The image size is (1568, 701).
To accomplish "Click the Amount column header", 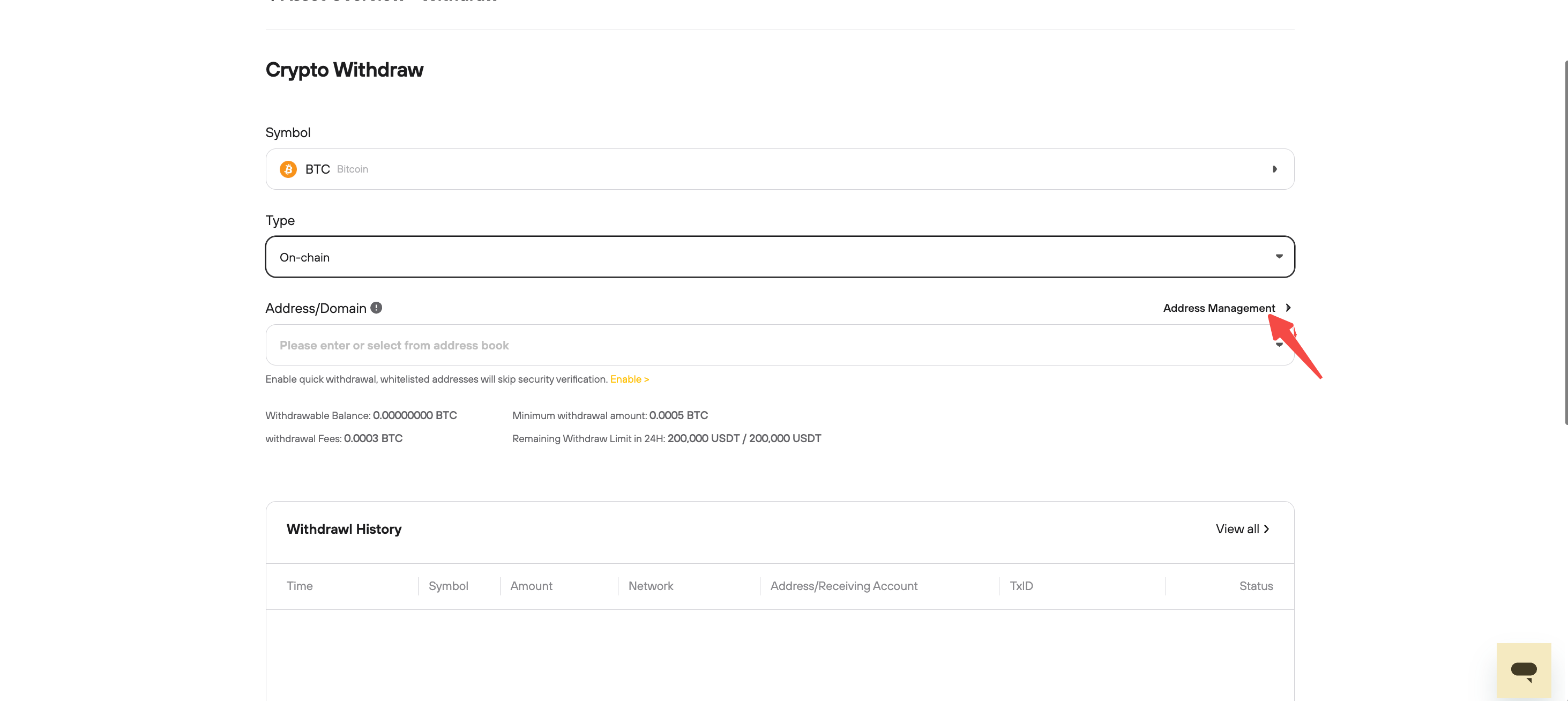I will point(531,586).
